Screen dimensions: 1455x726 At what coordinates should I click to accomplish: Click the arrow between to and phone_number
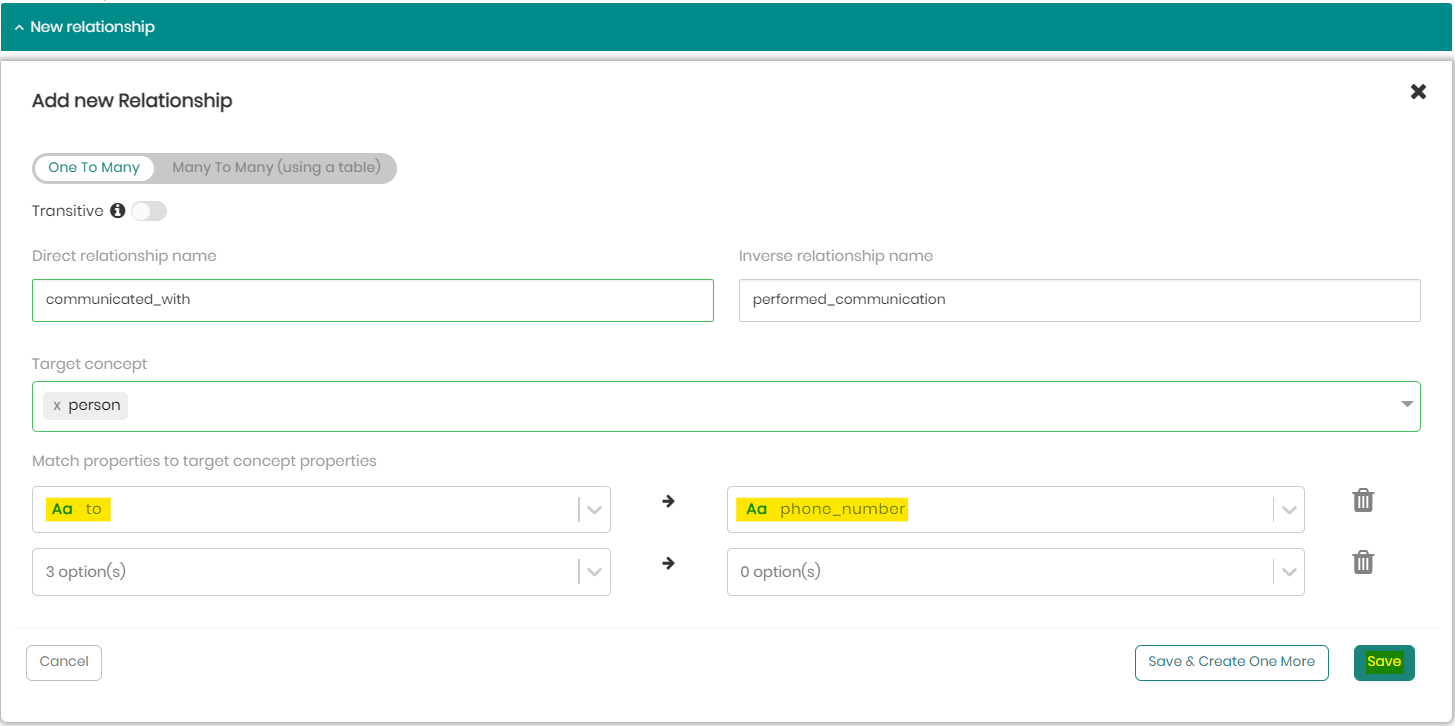(668, 502)
